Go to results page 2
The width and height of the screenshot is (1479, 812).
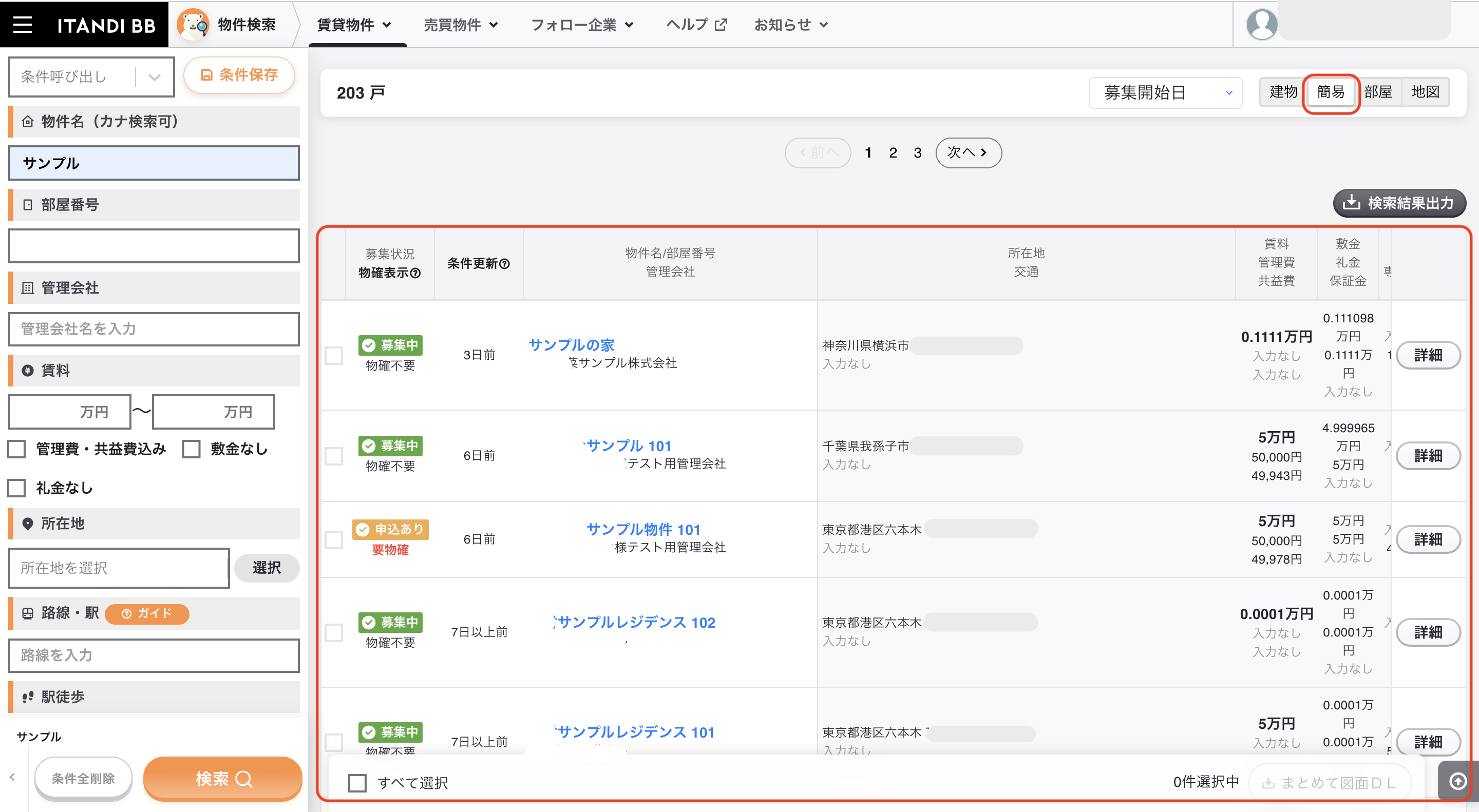pyautogui.click(x=893, y=152)
